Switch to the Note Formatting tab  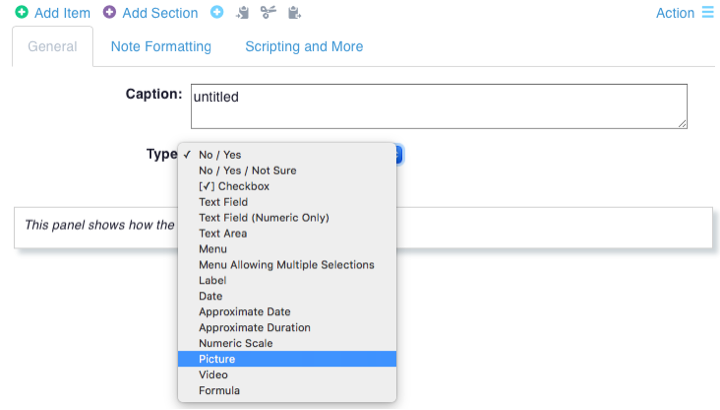click(161, 47)
